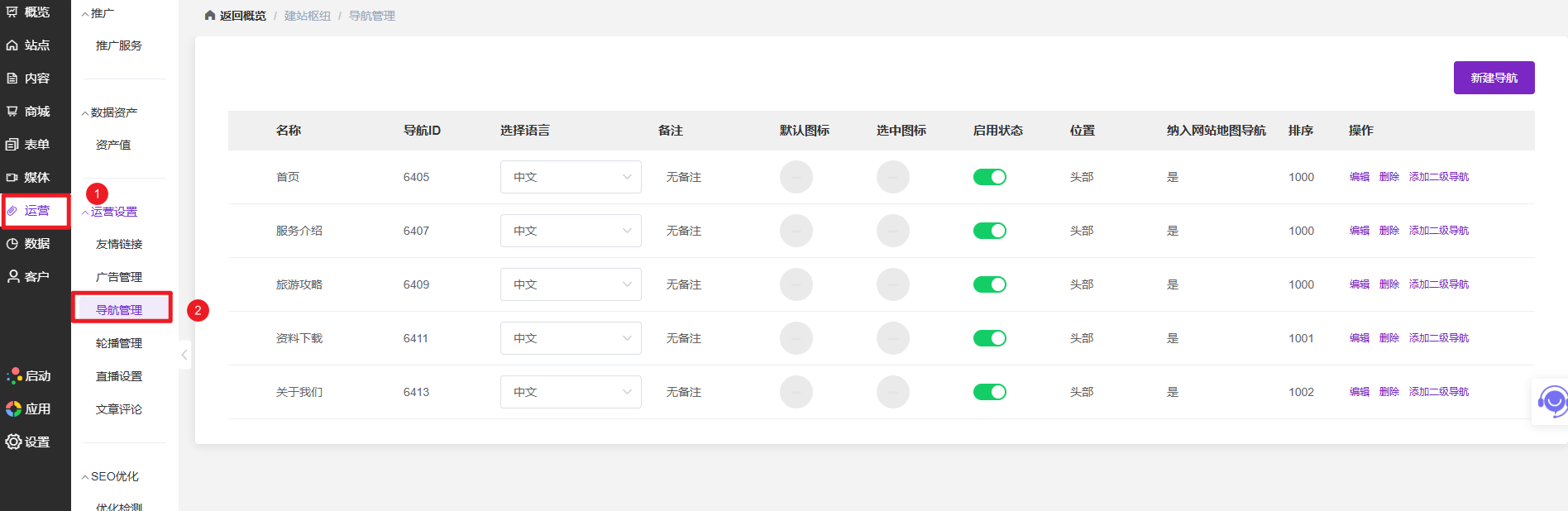Open the 媒体 media icon
The height and width of the screenshot is (511, 1568).
(12, 178)
